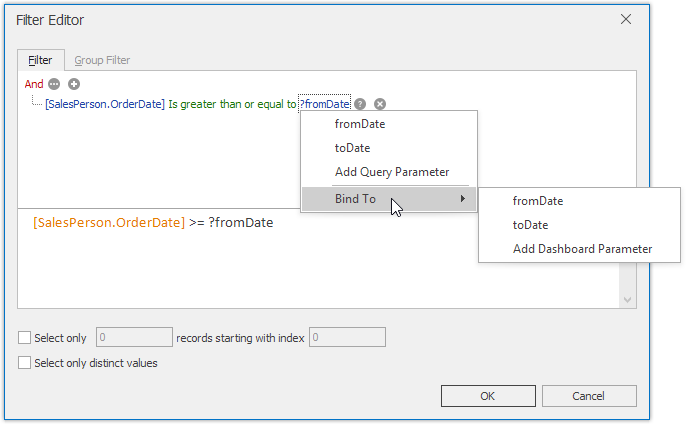Enable the 'Select only' records checkbox
Screen dimensions: 686x424
(x=25, y=338)
